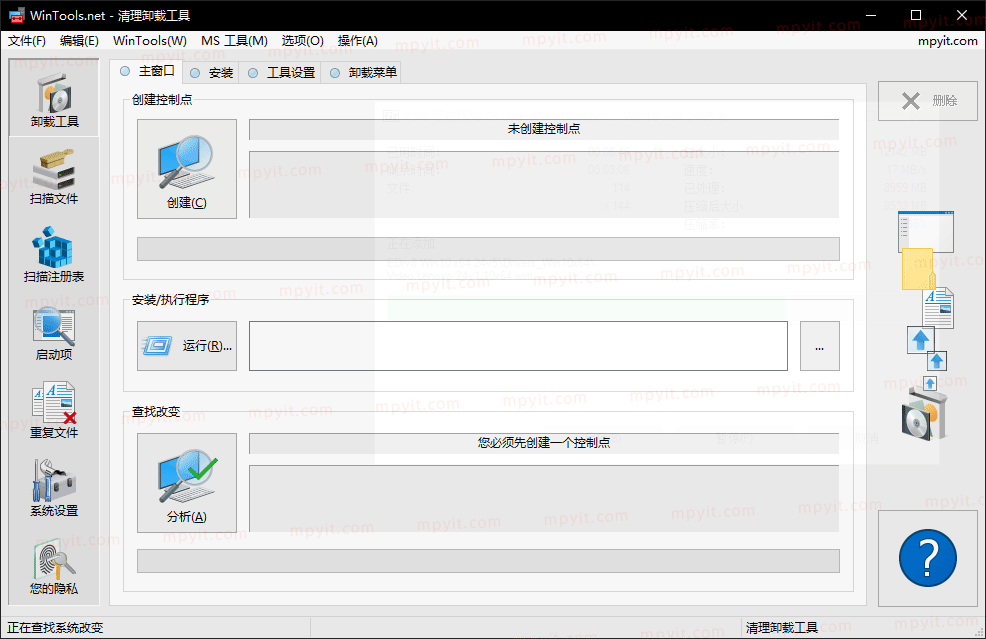Click the 创建(C) control point button

(187, 169)
